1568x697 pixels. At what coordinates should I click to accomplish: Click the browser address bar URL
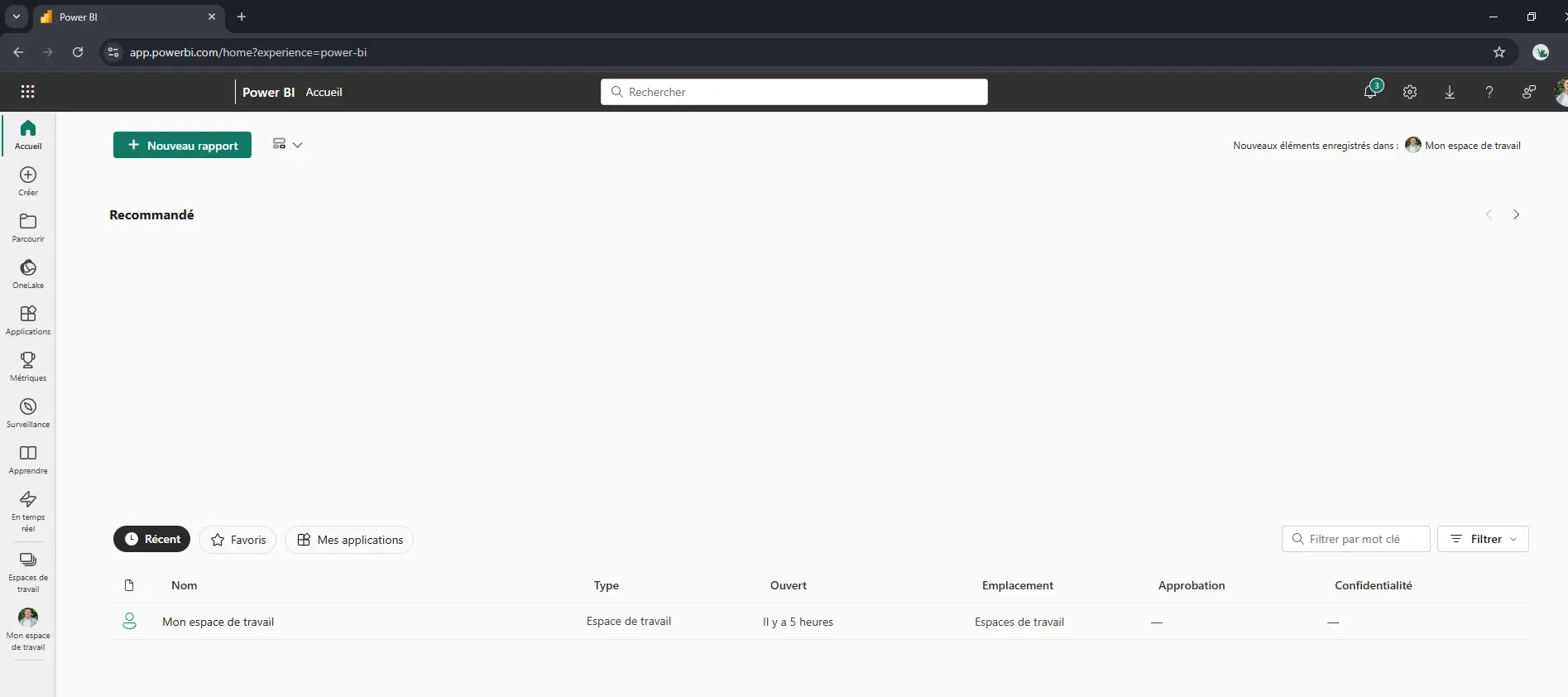(248, 52)
